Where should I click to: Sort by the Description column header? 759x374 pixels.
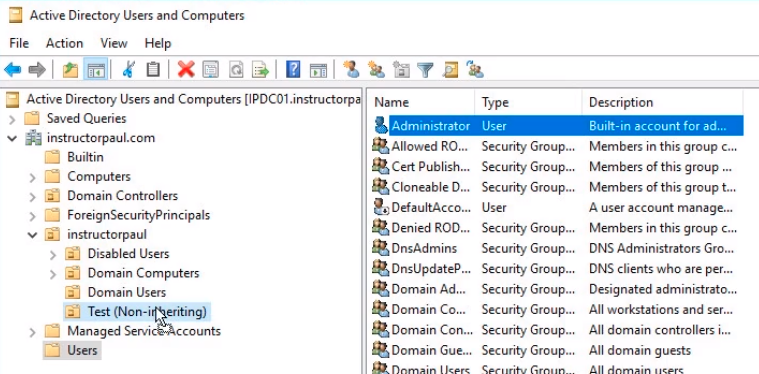pyautogui.click(x=663, y=102)
